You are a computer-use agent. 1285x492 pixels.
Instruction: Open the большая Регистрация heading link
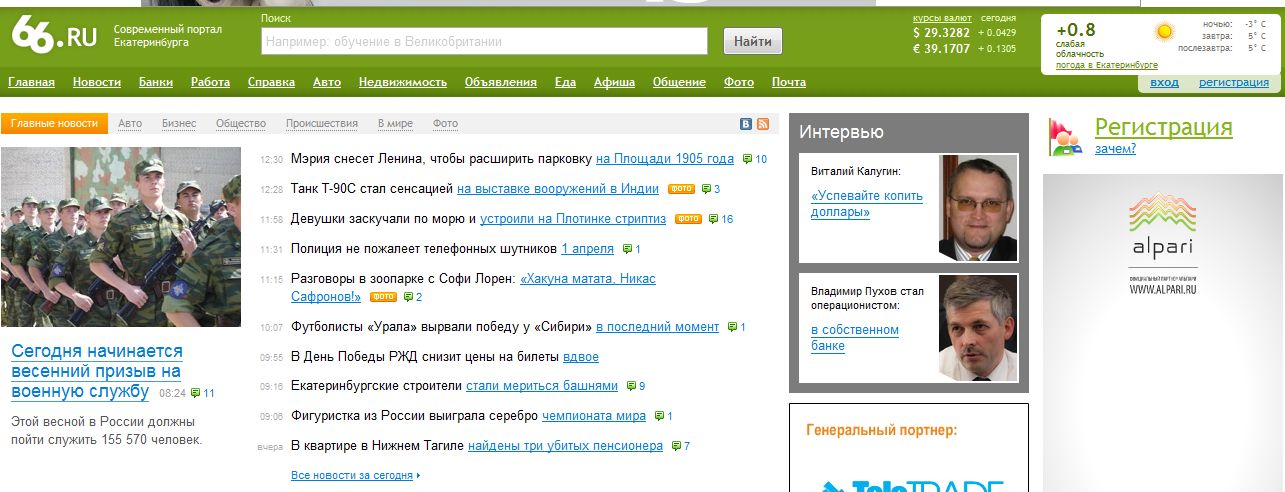(x=1164, y=127)
